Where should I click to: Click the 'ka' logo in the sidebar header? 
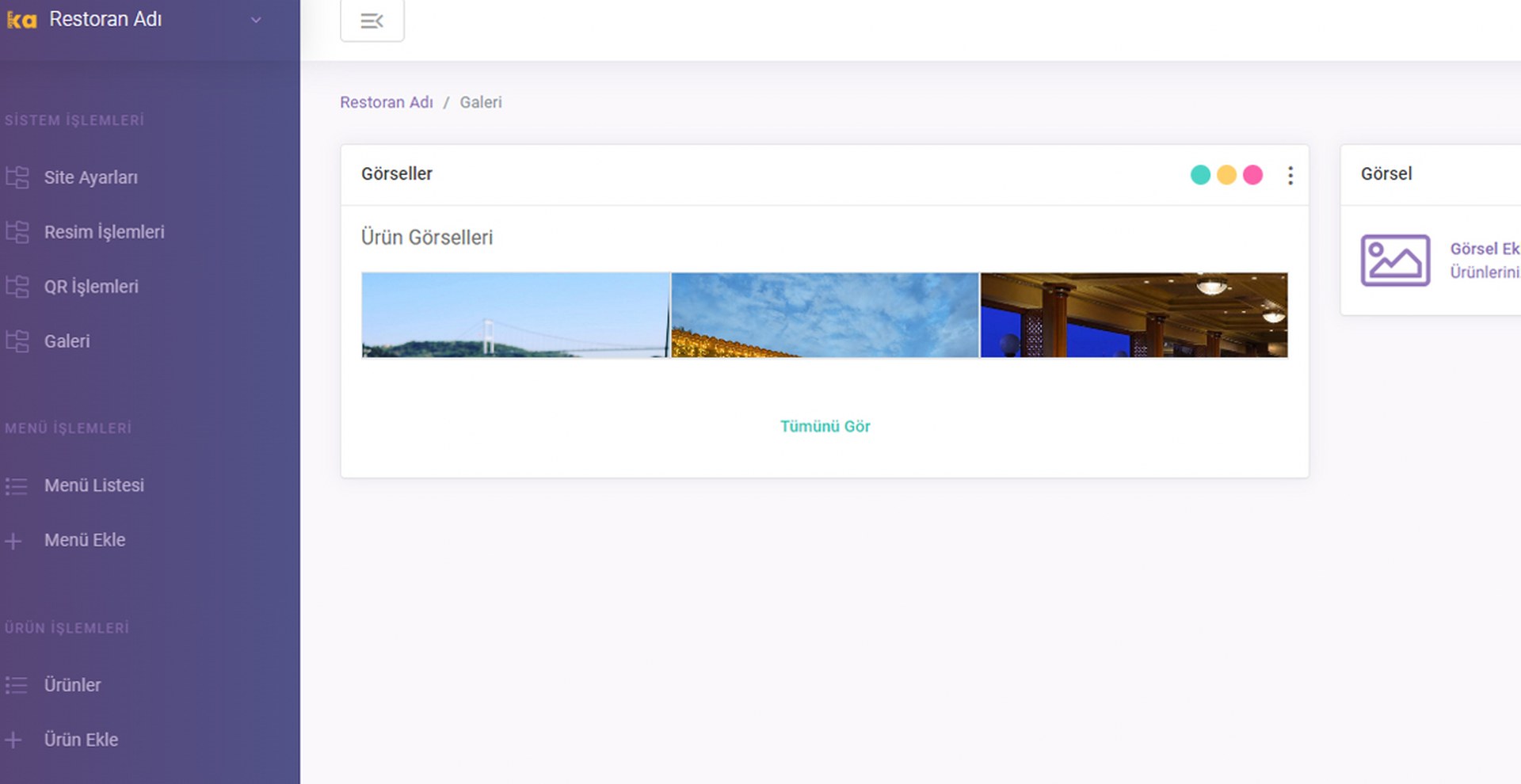(21, 20)
